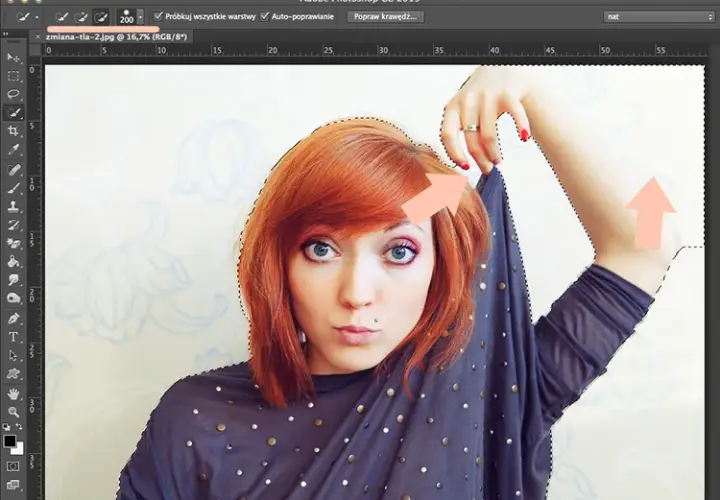720x500 pixels.
Task: Select the Move tool
Action: coord(13,57)
